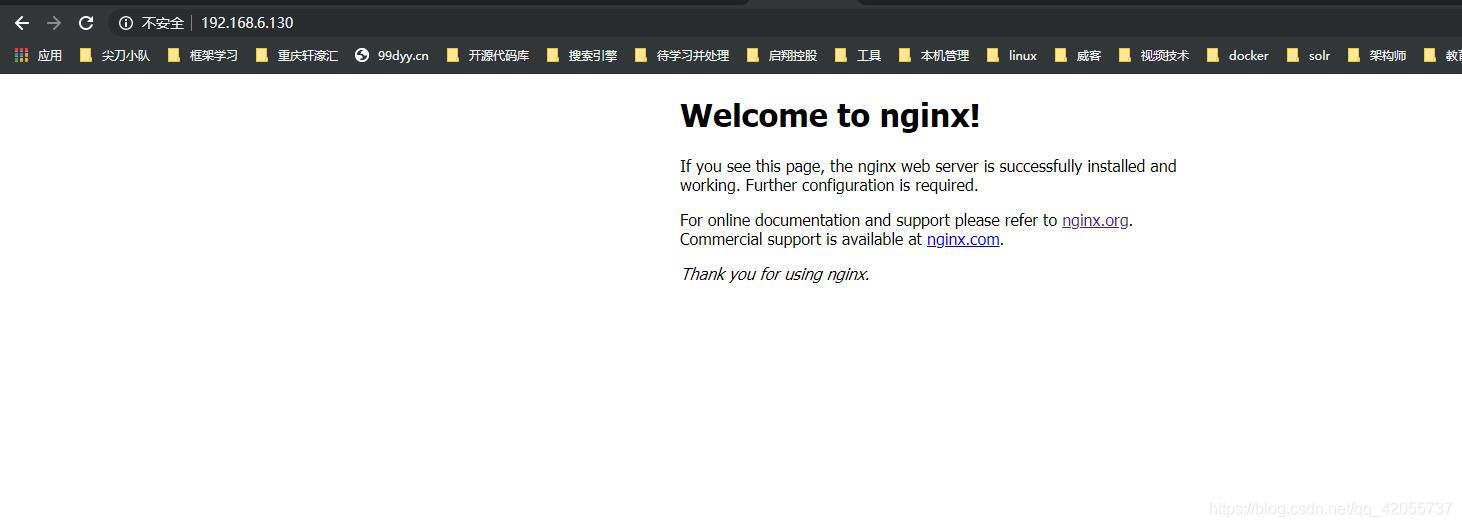Open the 本机管理 bookmark folder
1462x527 pixels.
point(934,56)
